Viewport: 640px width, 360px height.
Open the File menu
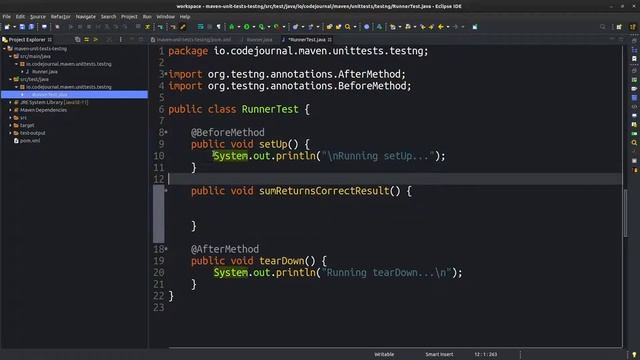click(7, 17)
